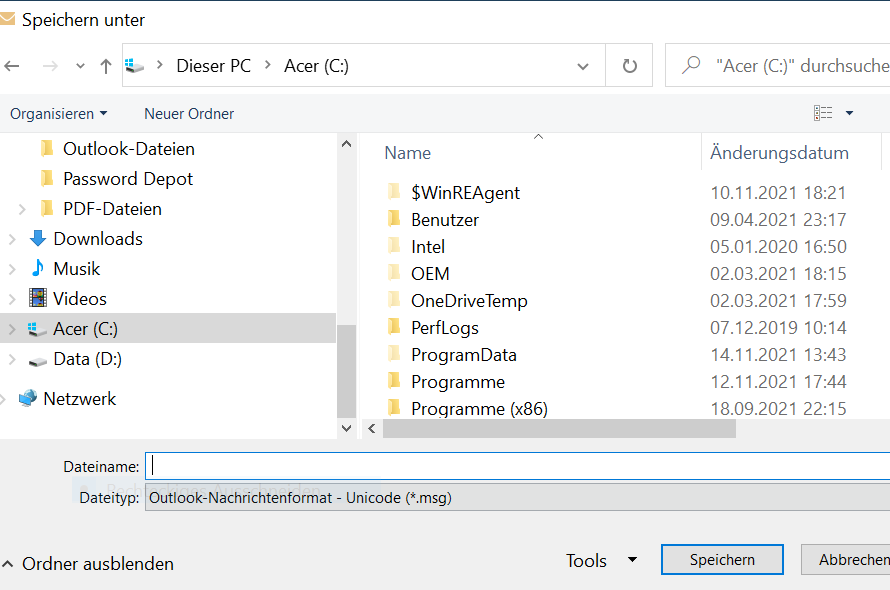
Task: Expand the Data (D:) drive tree
Action: [12, 359]
